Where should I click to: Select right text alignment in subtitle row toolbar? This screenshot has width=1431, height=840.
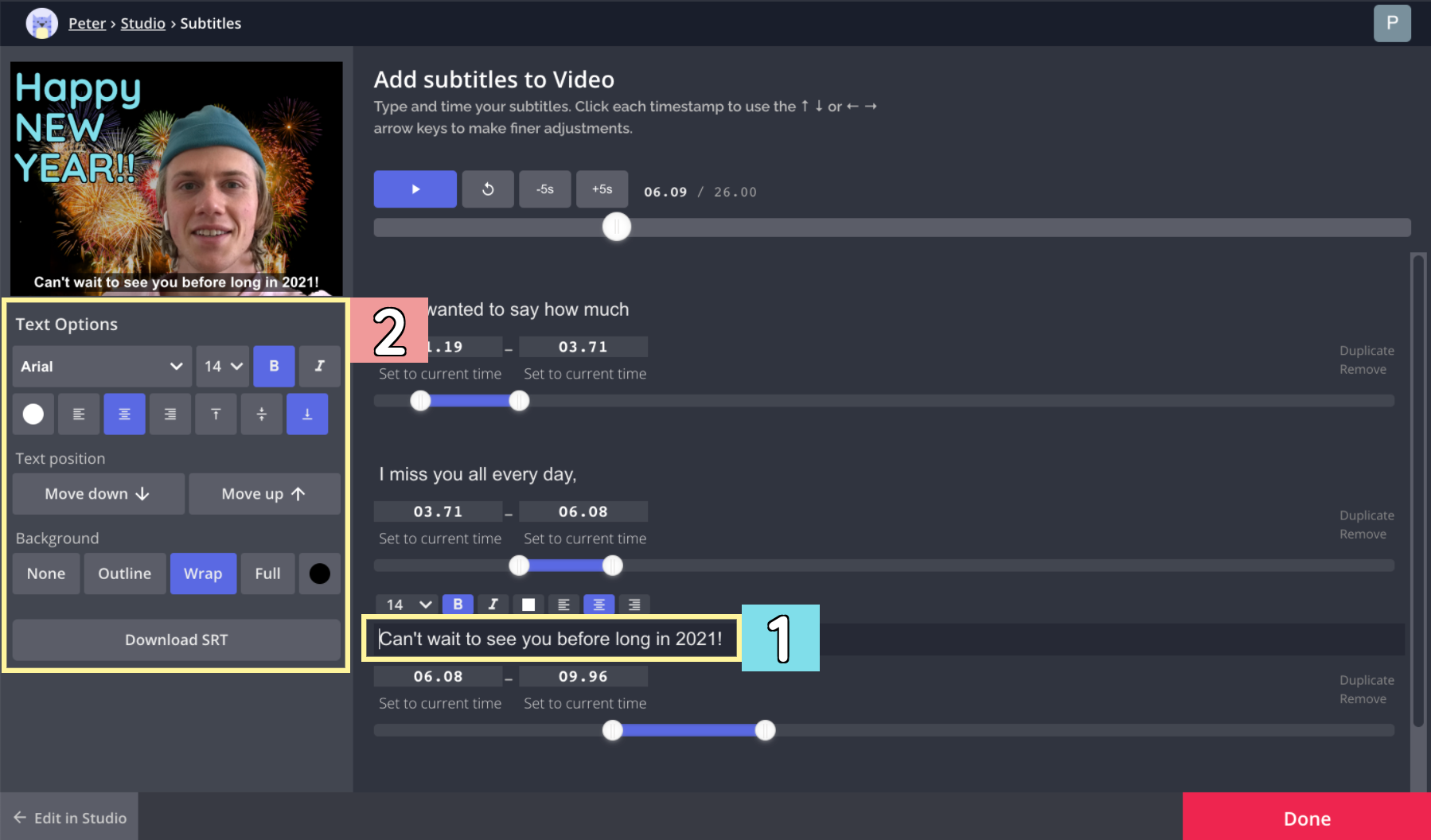tap(634, 605)
